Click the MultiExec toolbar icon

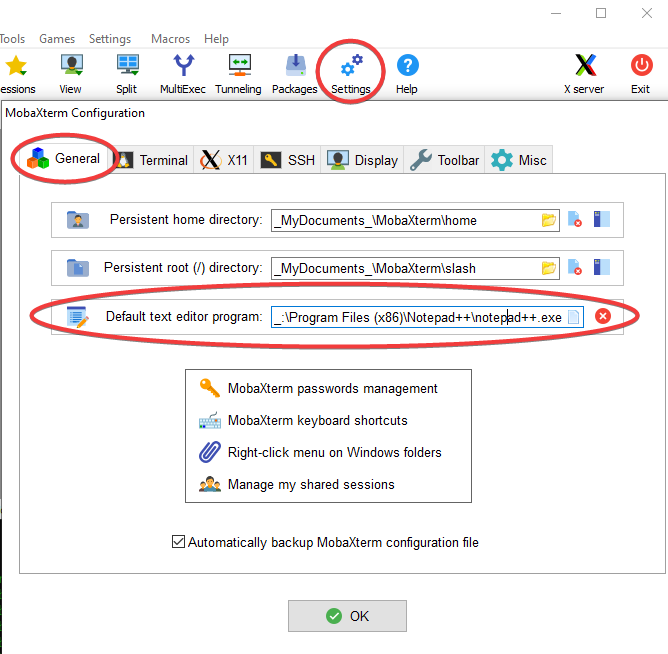183,73
